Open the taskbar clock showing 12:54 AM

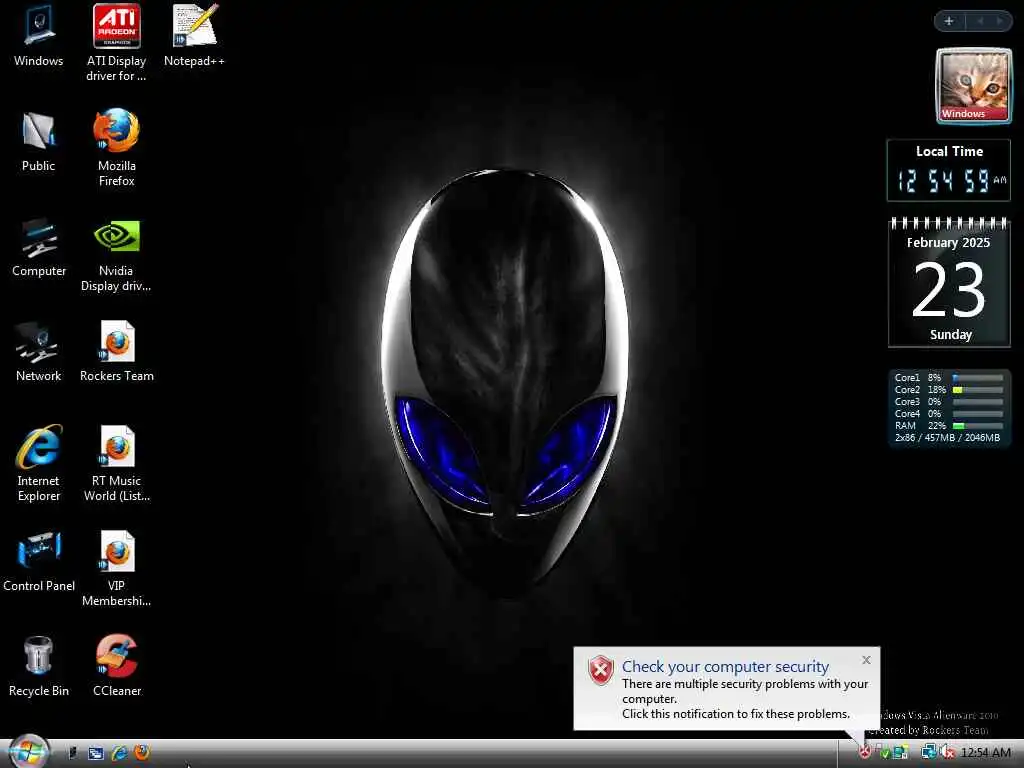point(985,753)
